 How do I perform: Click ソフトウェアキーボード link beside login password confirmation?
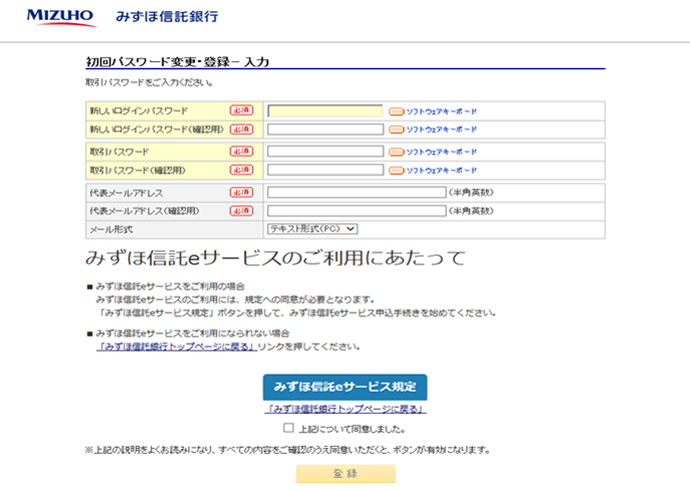point(441,130)
